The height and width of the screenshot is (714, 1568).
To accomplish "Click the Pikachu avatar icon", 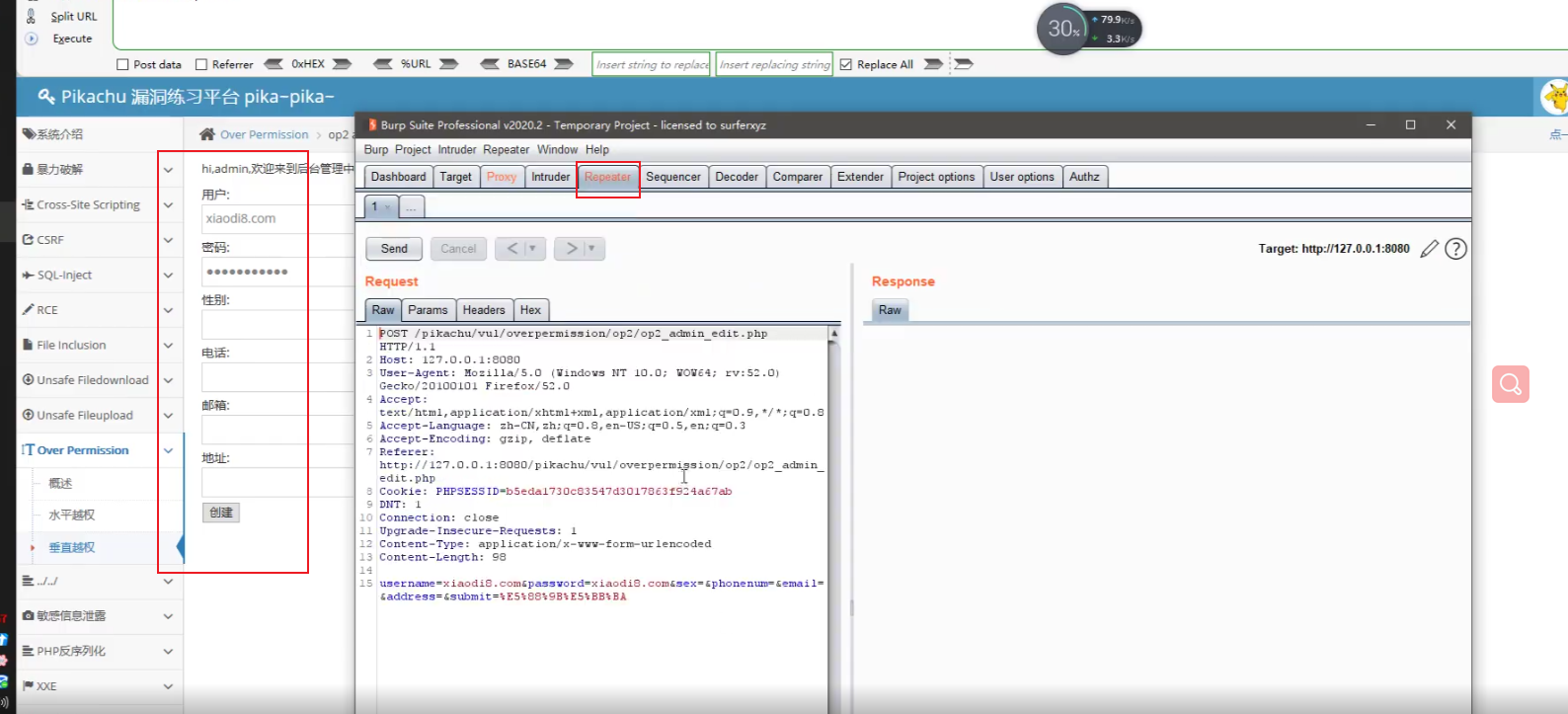I will click(x=1555, y=97).
